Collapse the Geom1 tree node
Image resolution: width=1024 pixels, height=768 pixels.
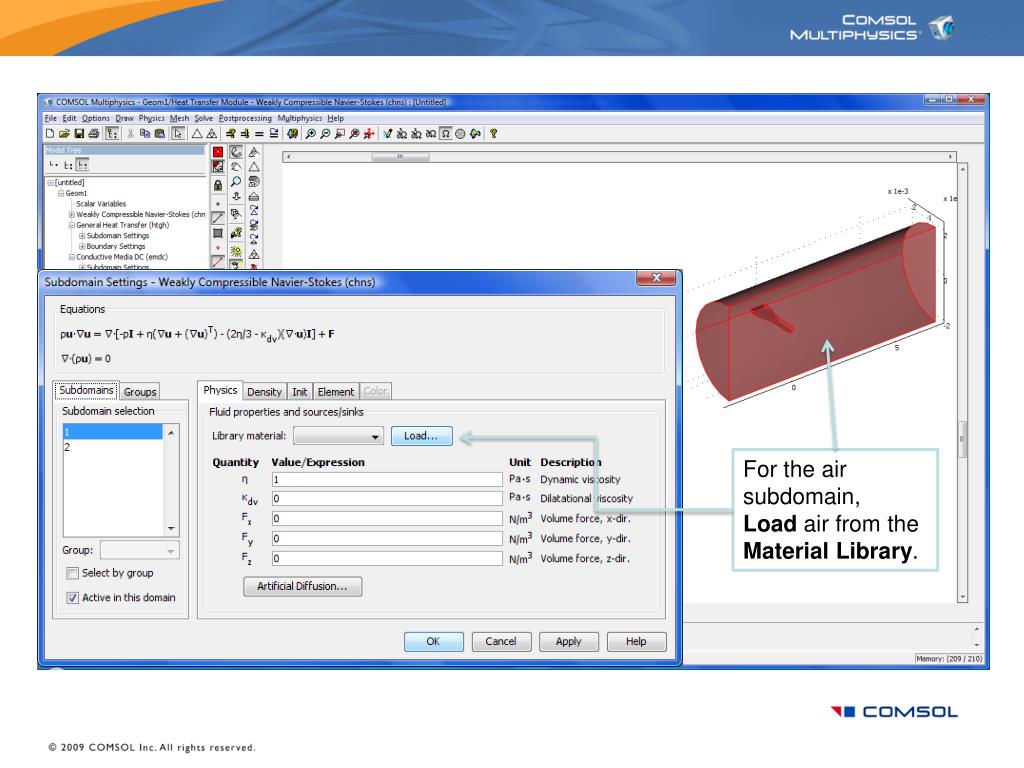coord(61,193)
